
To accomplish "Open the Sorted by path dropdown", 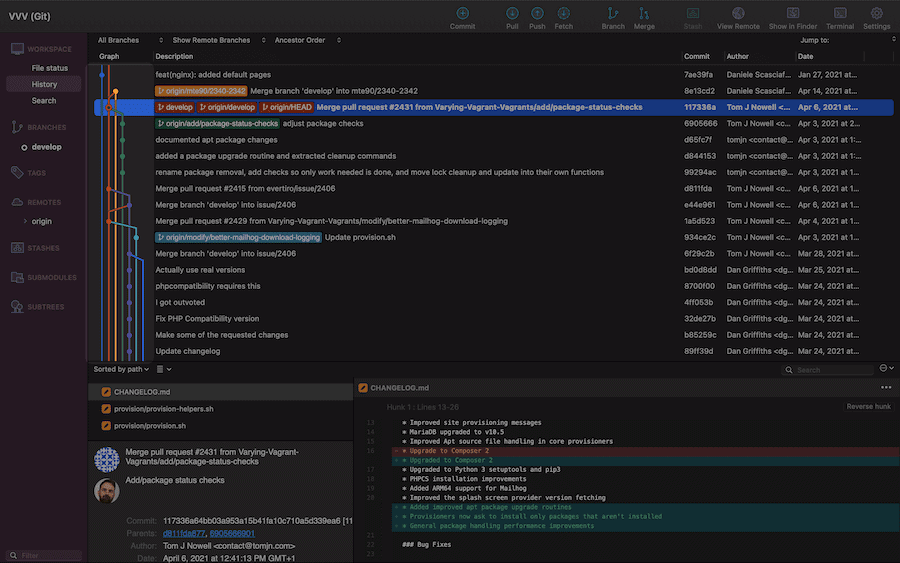I will pyautogui.click(x=121, y=369).
